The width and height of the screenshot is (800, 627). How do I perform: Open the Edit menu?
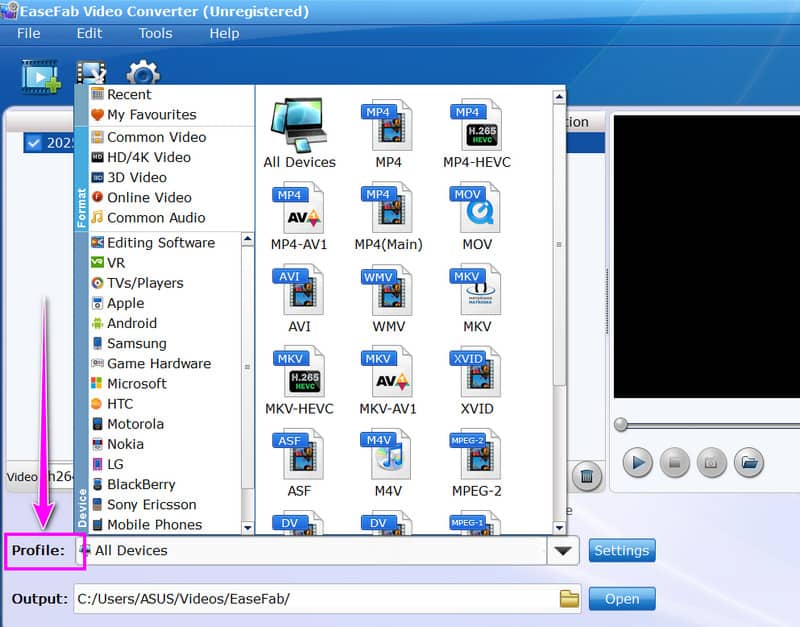(89, 33)
